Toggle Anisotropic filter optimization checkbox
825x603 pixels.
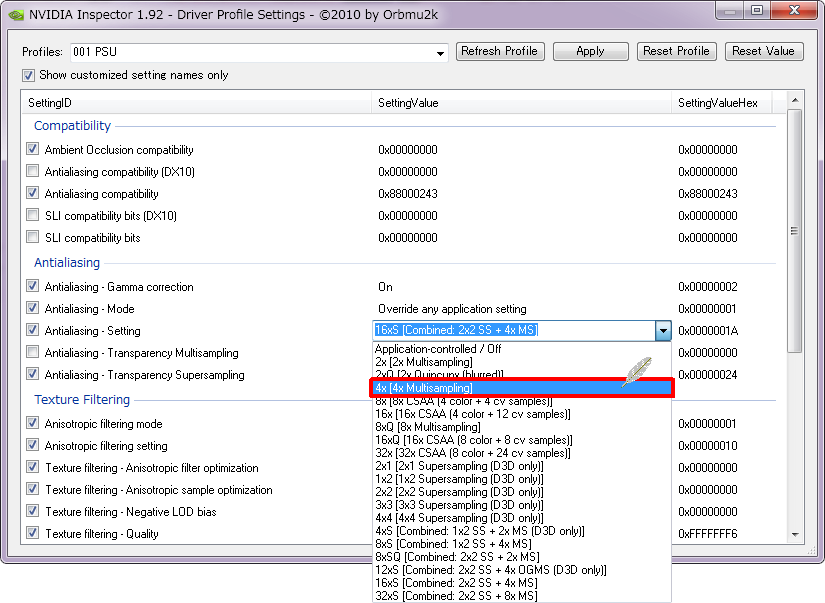pyautogui.click(x=33, y=467)
